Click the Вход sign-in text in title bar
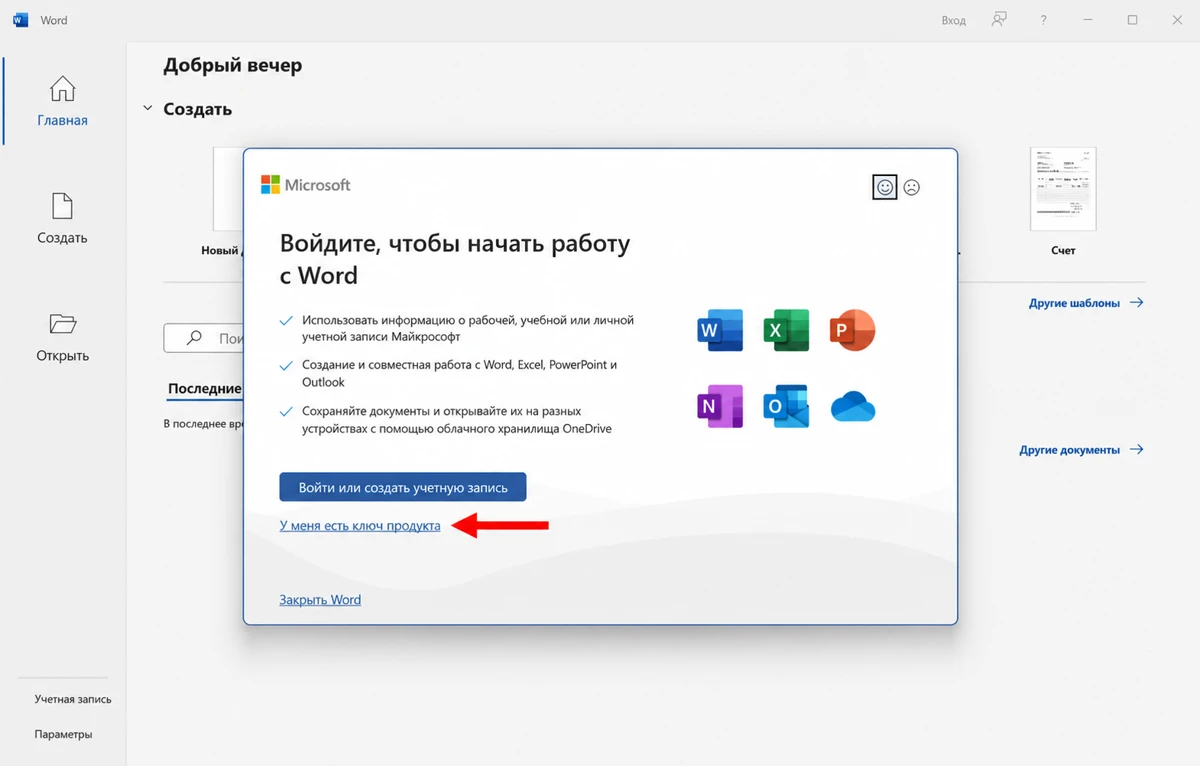Viewport: 1200px width, 766px height. (954, 20)
